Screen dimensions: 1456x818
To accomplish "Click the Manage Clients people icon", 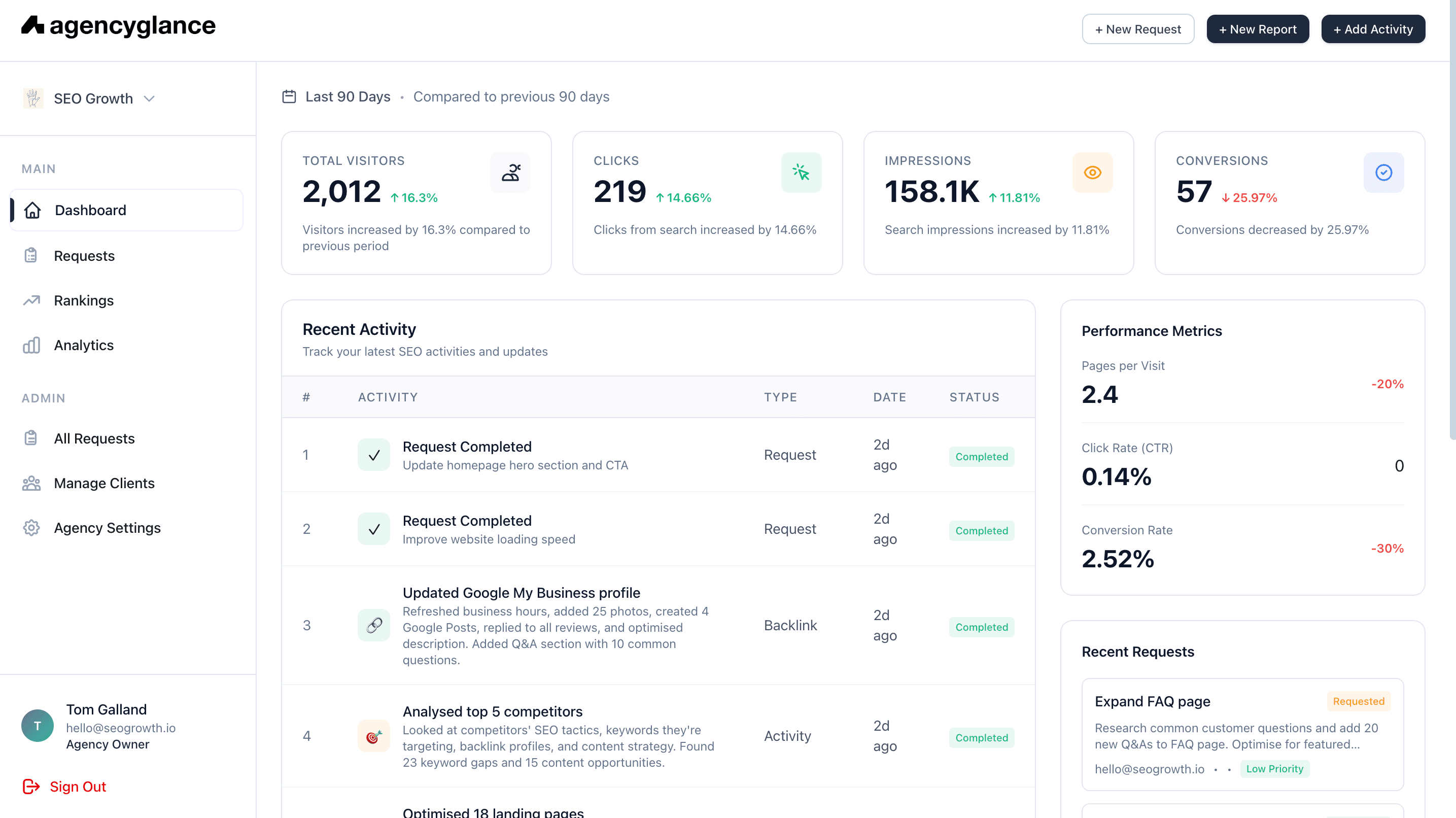I will click(31, 483).
